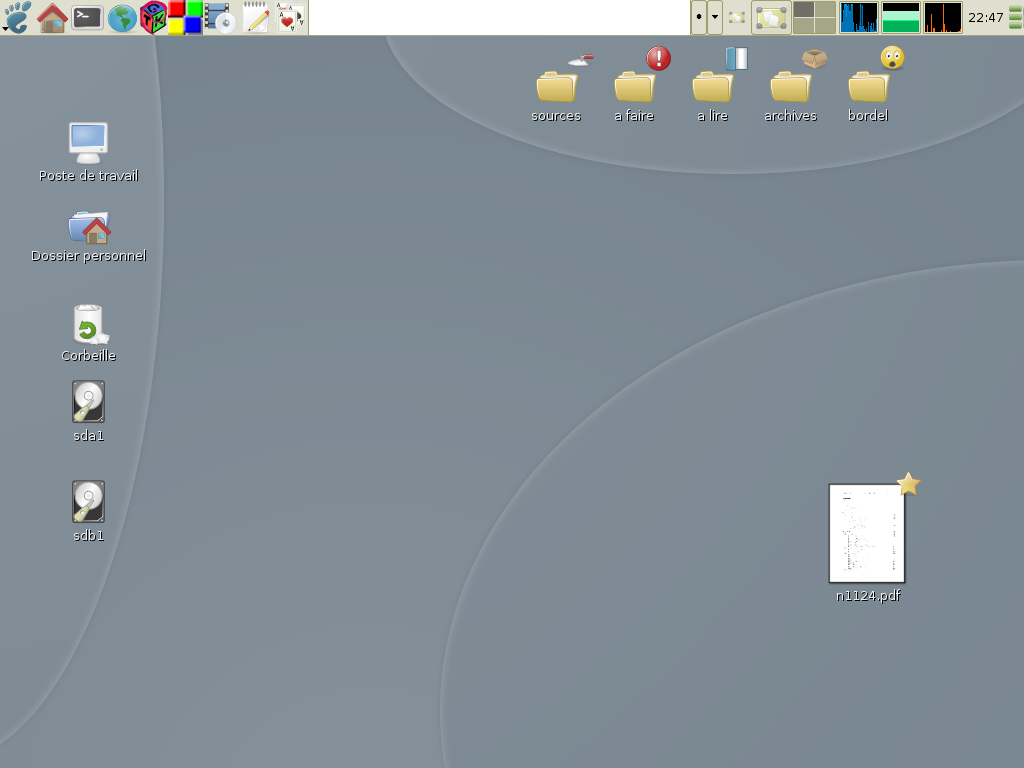The width and height of the screenshot is (1024, 768).
Task: Open the terminal launcher
Action: point(87,17)
